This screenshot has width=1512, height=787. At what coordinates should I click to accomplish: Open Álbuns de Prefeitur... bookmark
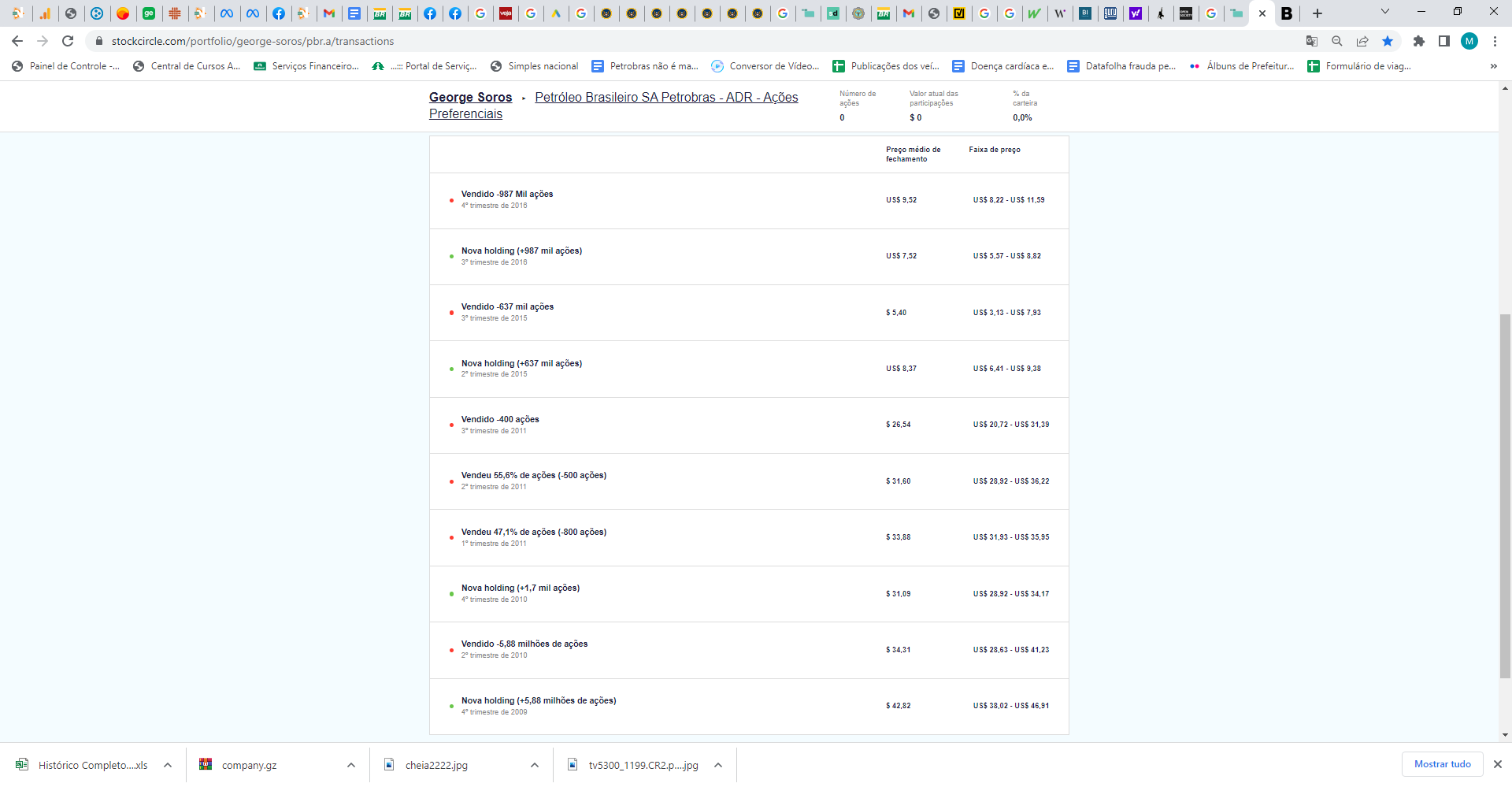pos(1242,66)
